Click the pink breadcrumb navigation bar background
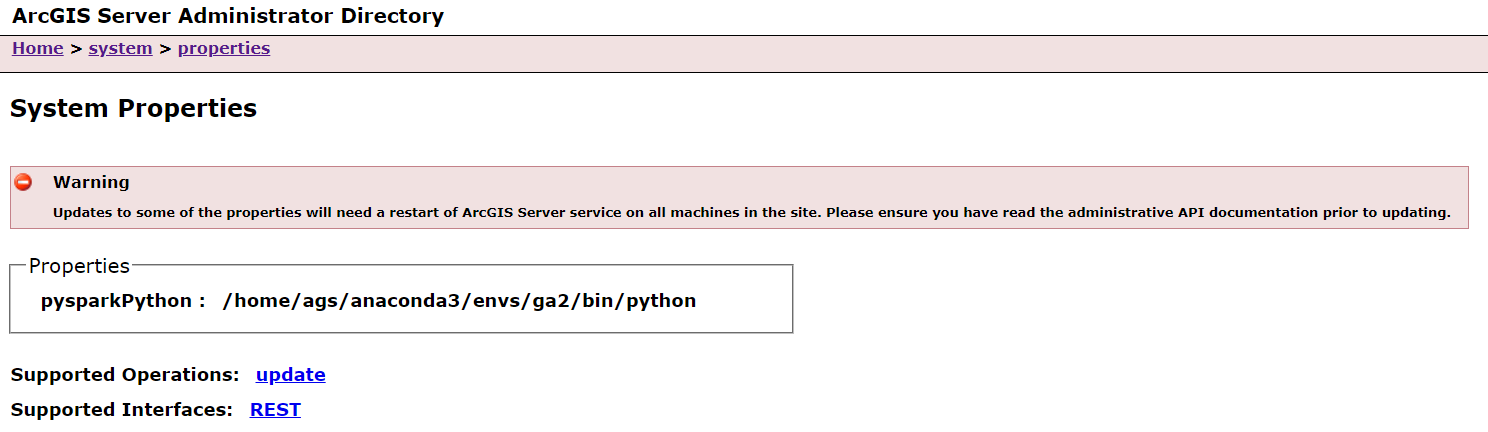Image resolution: width=1488 pixels, height=432 pixels. 800,54
